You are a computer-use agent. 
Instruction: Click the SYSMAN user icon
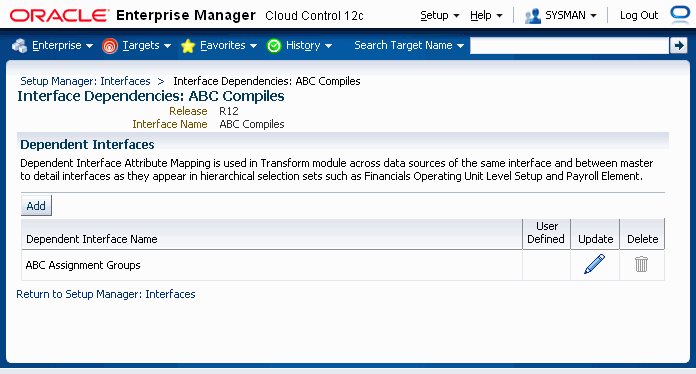coord(533,16)
